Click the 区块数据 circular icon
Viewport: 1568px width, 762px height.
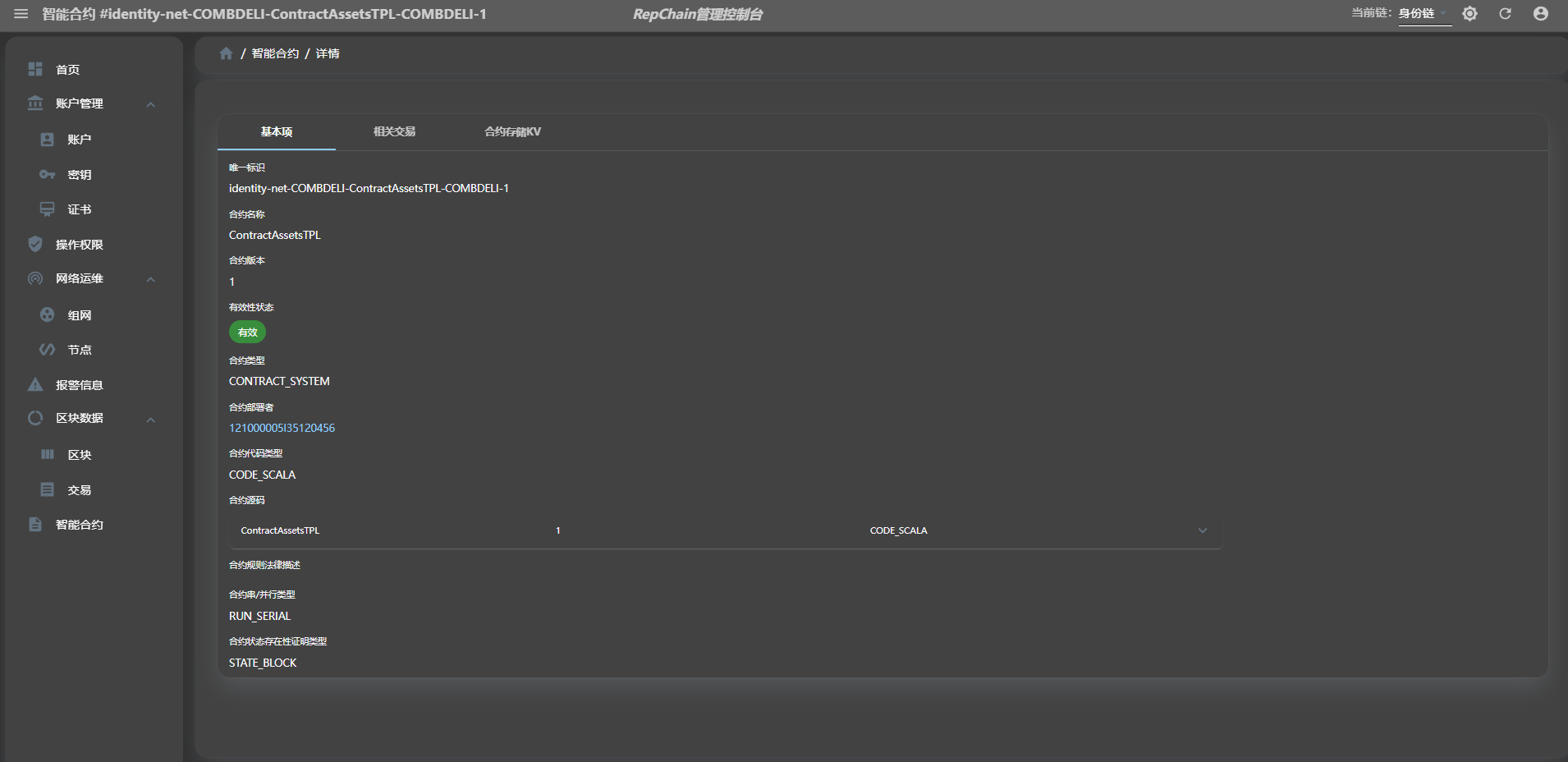pos(35,418)
